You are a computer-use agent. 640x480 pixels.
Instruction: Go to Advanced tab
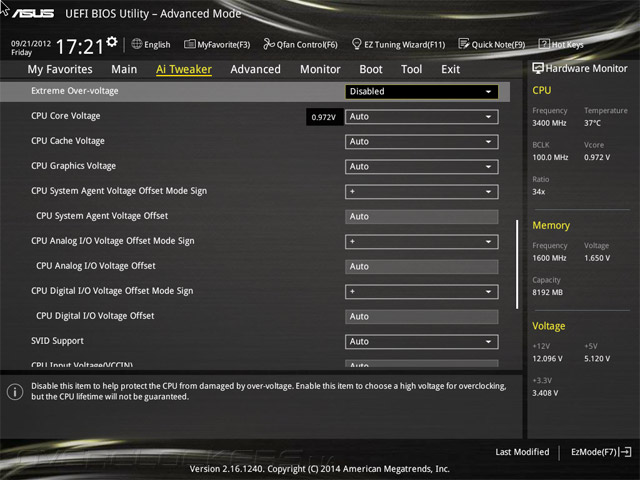(256, 69)
